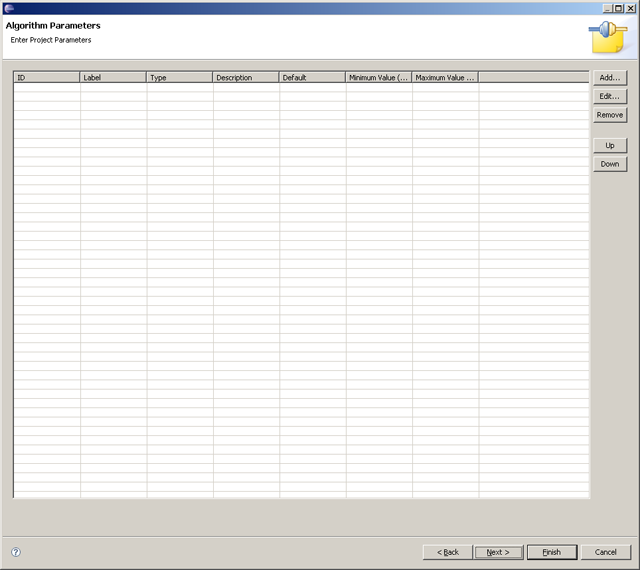This screenshot has width=640, height=570.
Task: Click the Add... button
Action: click(610, 78)
